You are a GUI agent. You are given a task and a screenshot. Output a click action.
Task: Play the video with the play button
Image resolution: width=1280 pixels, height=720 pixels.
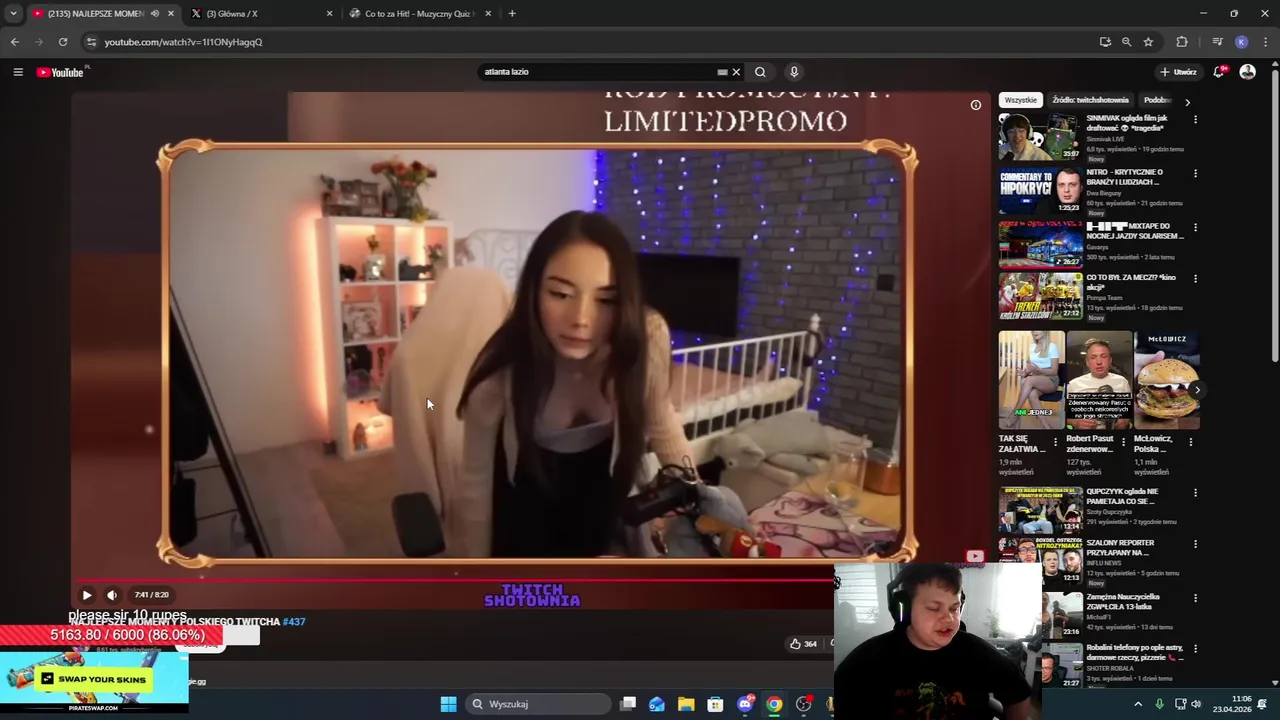point(87,595)
